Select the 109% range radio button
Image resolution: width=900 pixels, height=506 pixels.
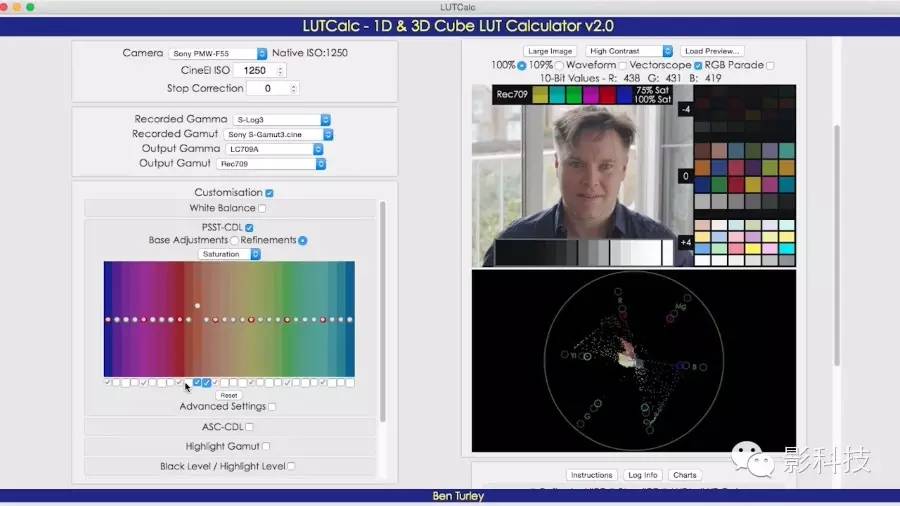[x=559, y=65]
